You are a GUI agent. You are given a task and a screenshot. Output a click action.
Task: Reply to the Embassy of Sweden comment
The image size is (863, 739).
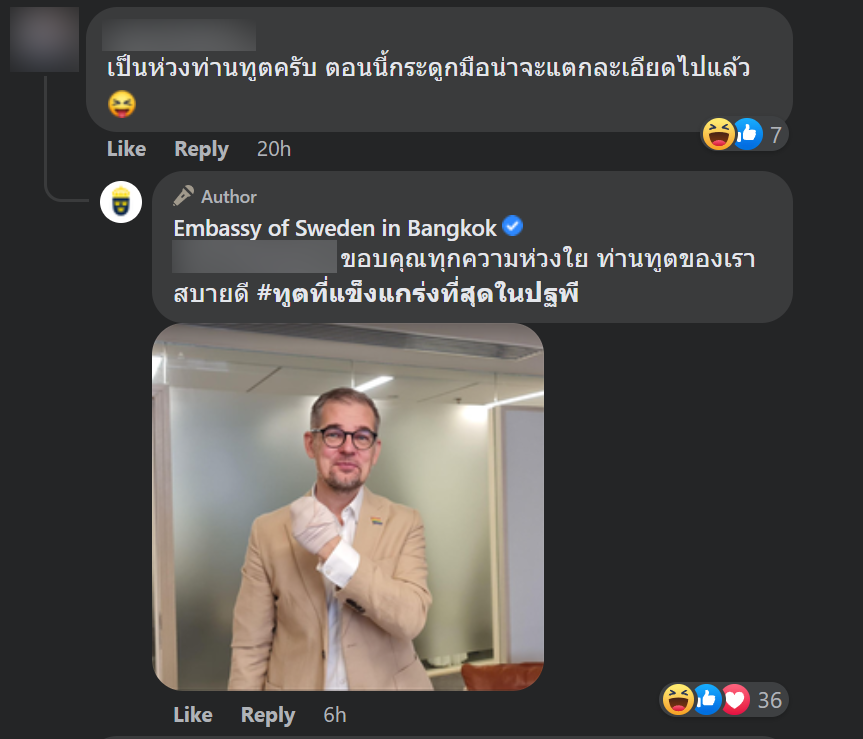268,715
